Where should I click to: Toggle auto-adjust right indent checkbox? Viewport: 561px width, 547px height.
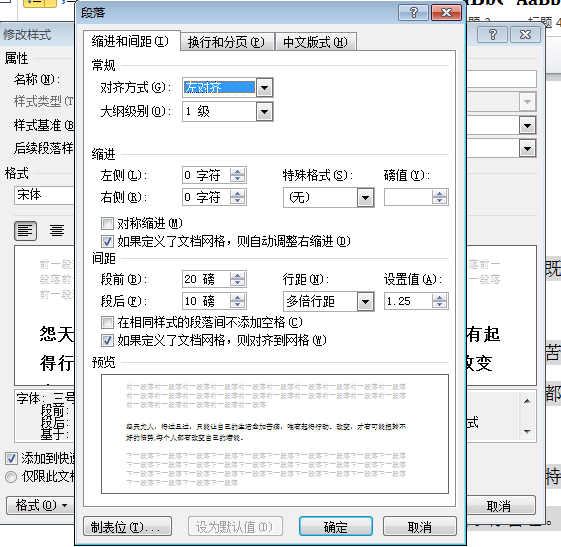(107, 241)
